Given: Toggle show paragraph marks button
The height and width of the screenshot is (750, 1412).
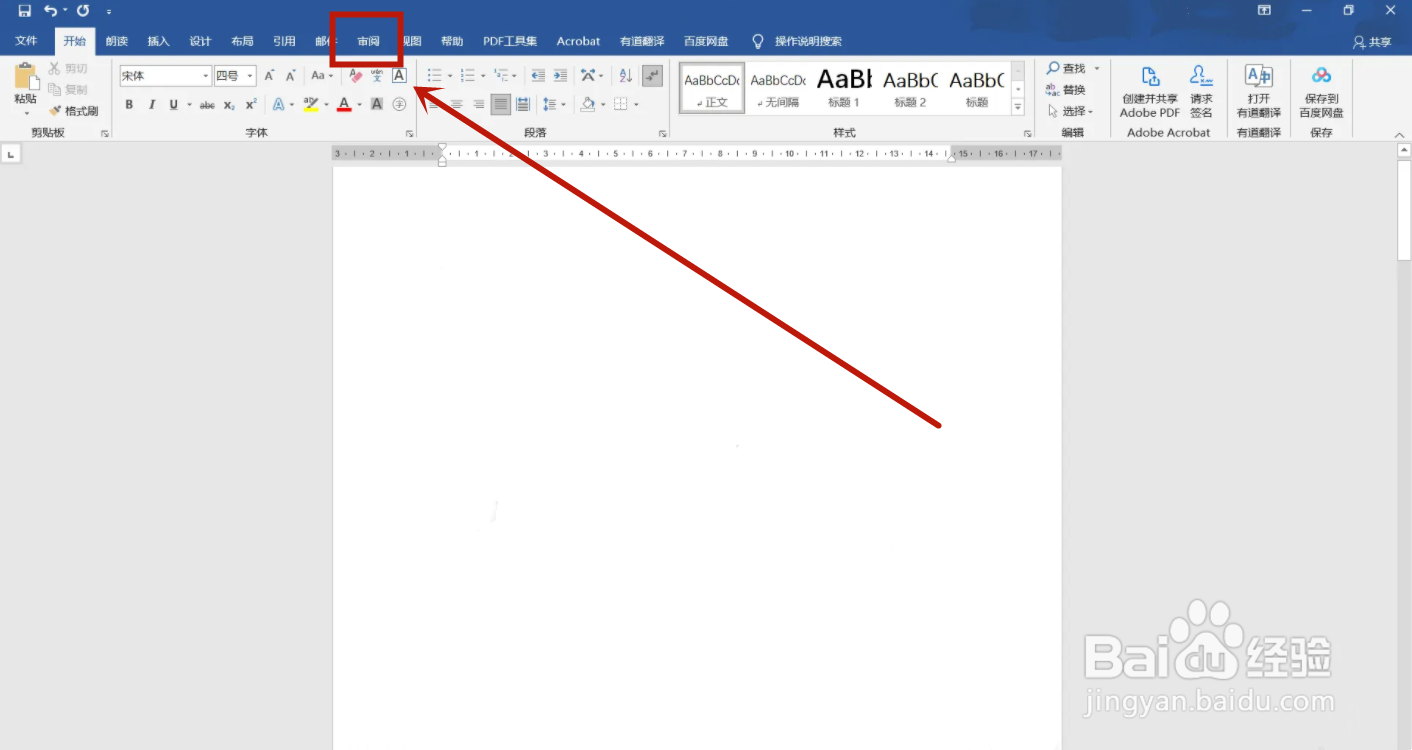Looking at the screenshot, I should tap(652, 76).
